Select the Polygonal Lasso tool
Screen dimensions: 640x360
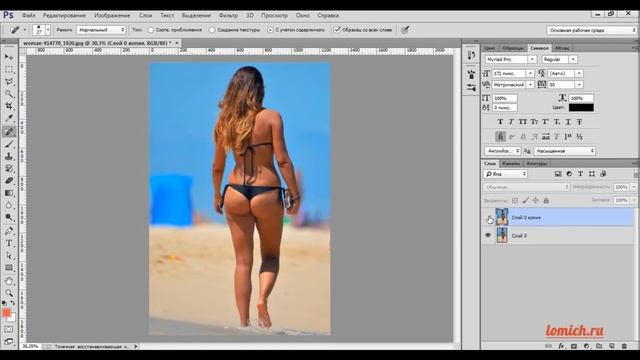[x=9, y=82]
